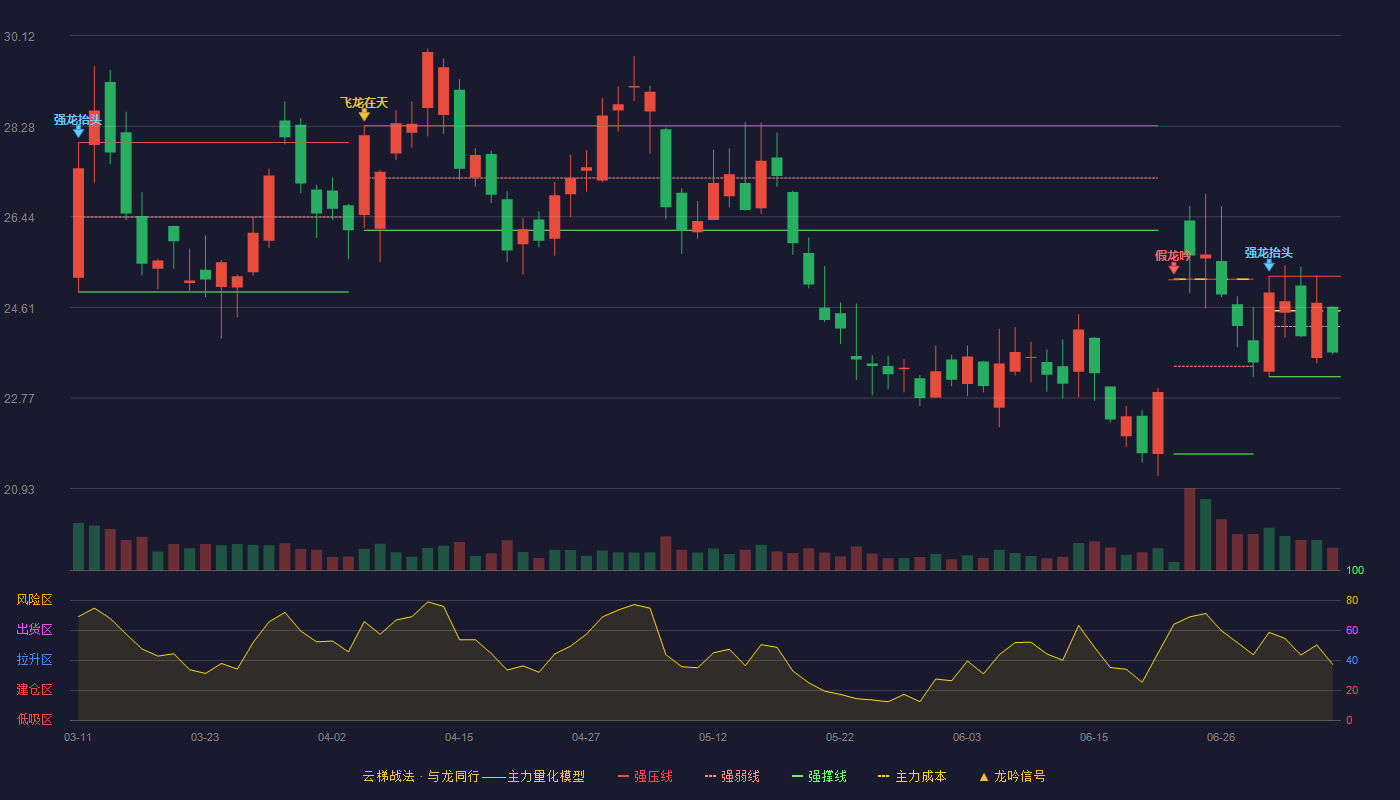Click the 24.61 price axis label
This screenshot has width=1400, height=800.
click(x=19, y=308)
